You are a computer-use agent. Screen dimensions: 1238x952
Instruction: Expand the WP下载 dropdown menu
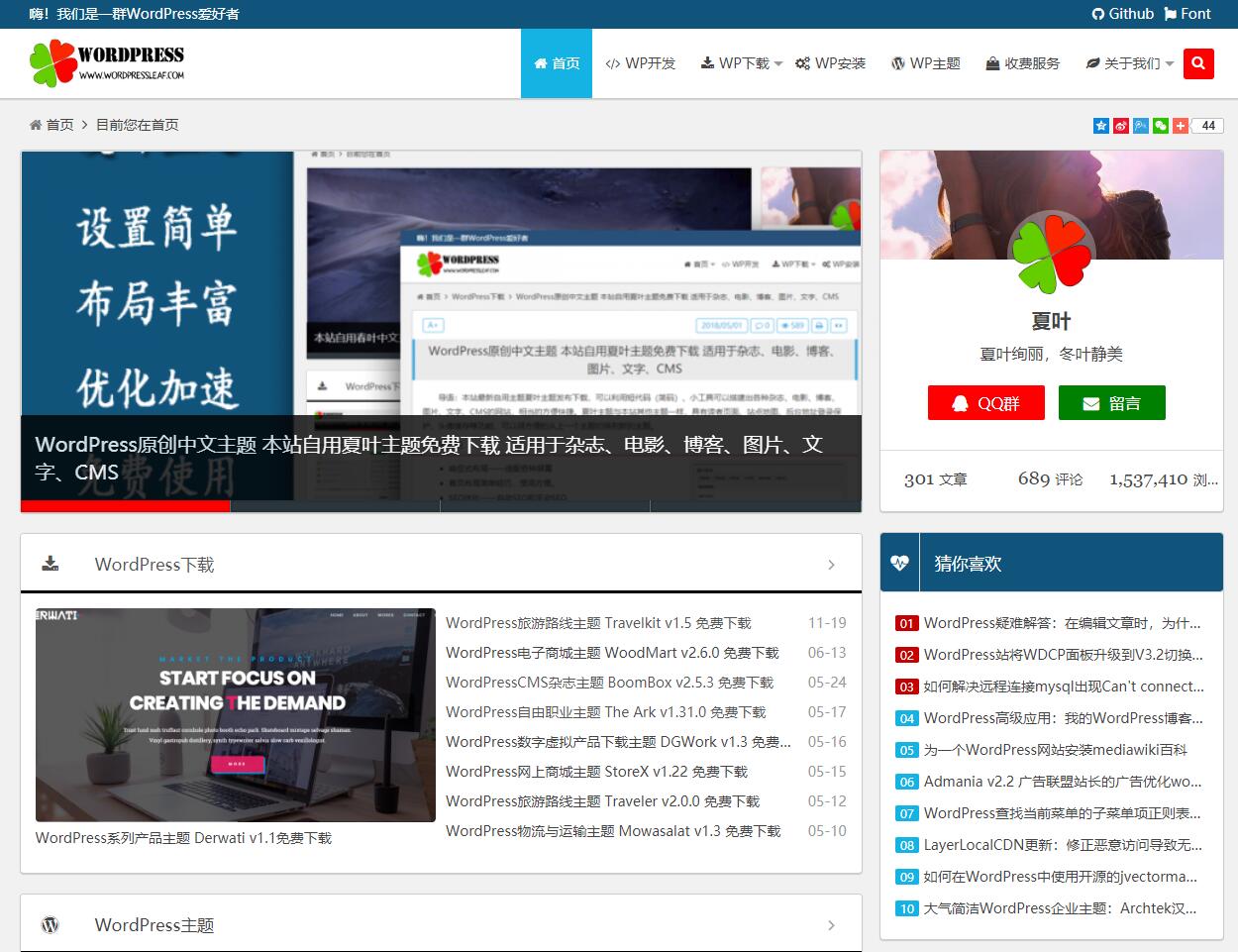[x=741, y=63]
